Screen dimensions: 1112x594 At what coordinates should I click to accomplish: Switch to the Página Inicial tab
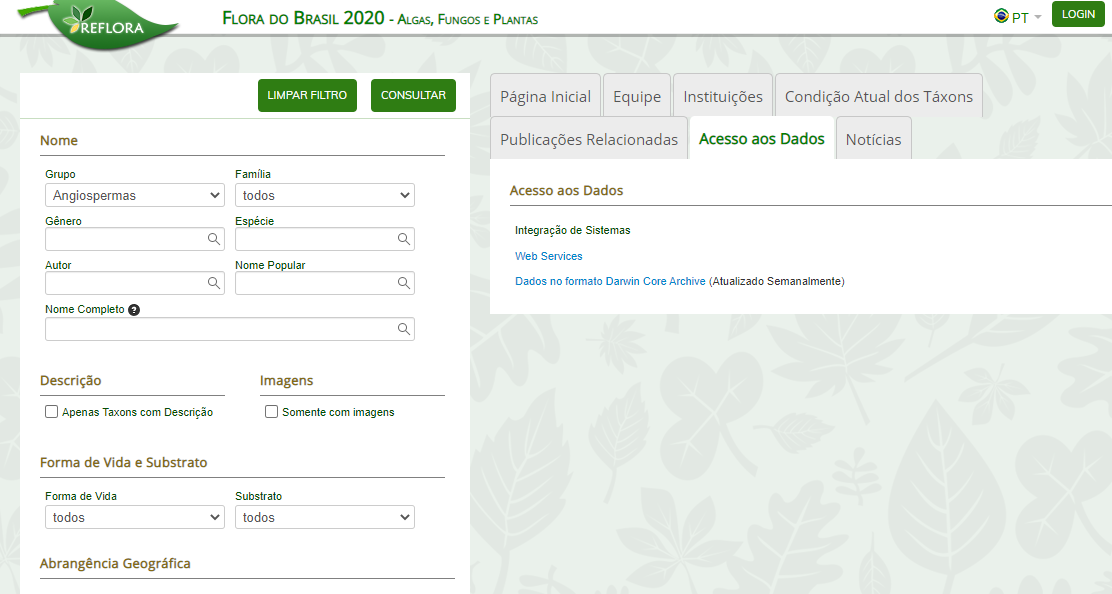coord(545,97)
